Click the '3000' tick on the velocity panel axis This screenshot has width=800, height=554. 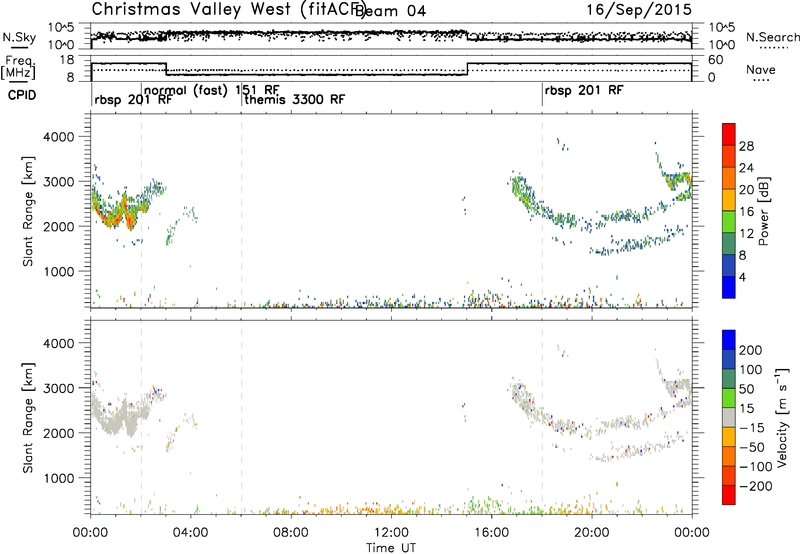pos(58,388)
